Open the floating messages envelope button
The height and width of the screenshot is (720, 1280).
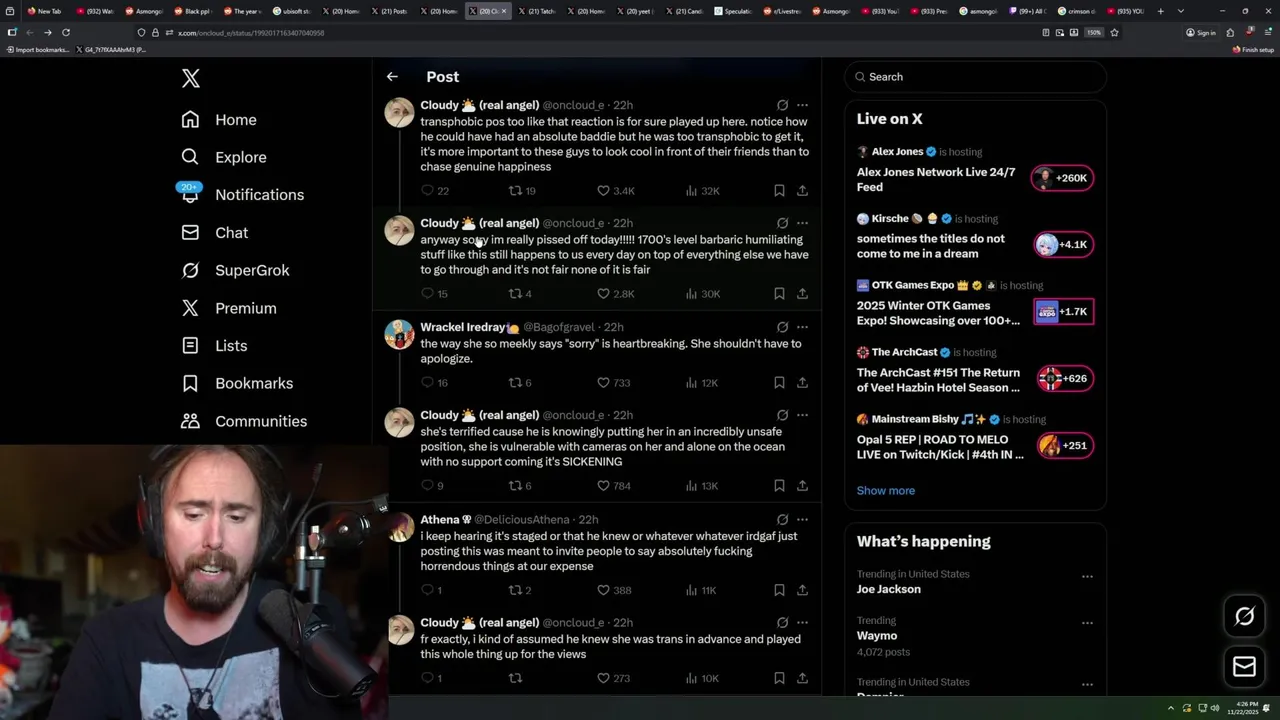pyautogui.click(x=1245, y=667)
